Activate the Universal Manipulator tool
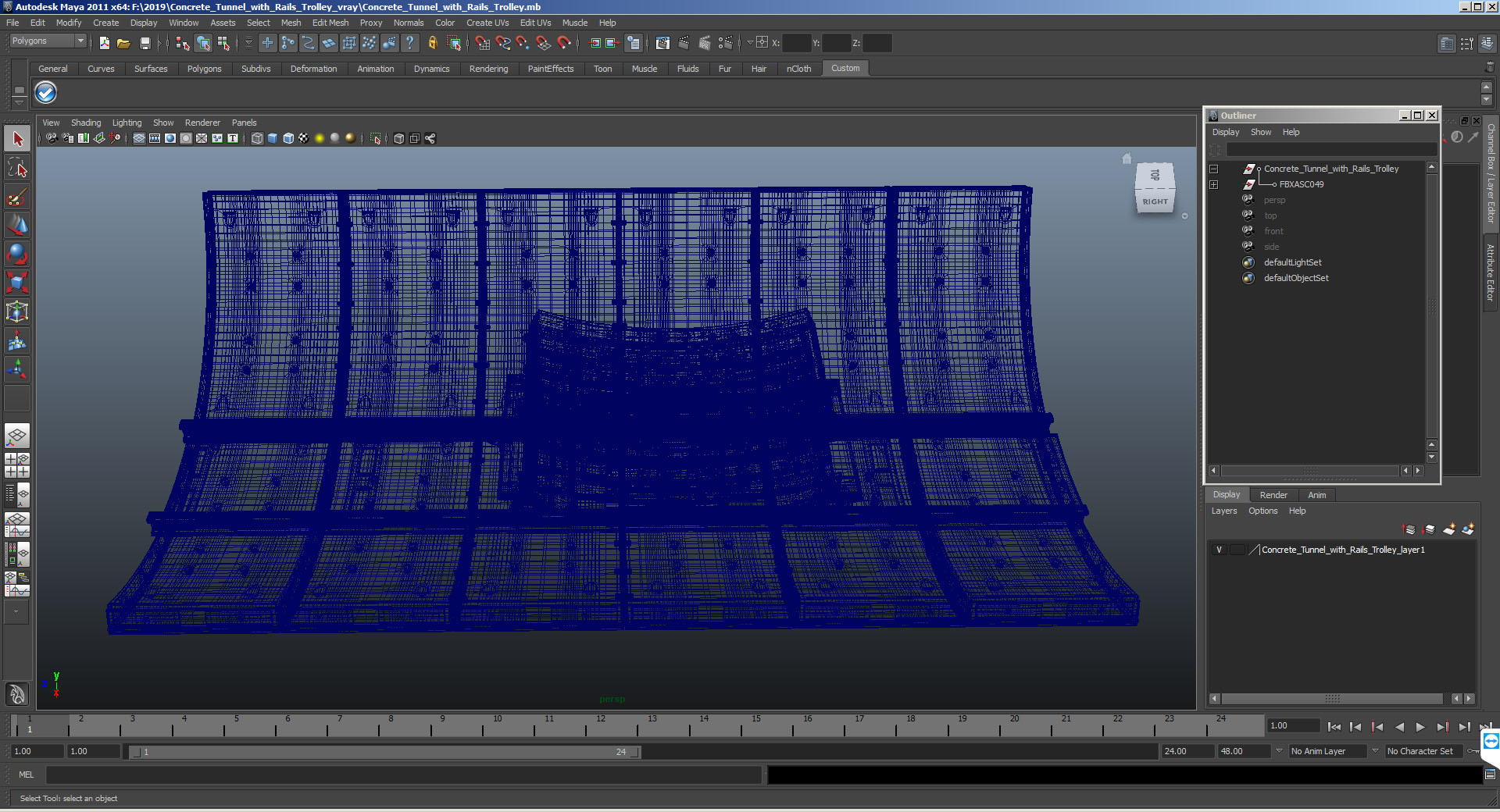 click(17, 312)
